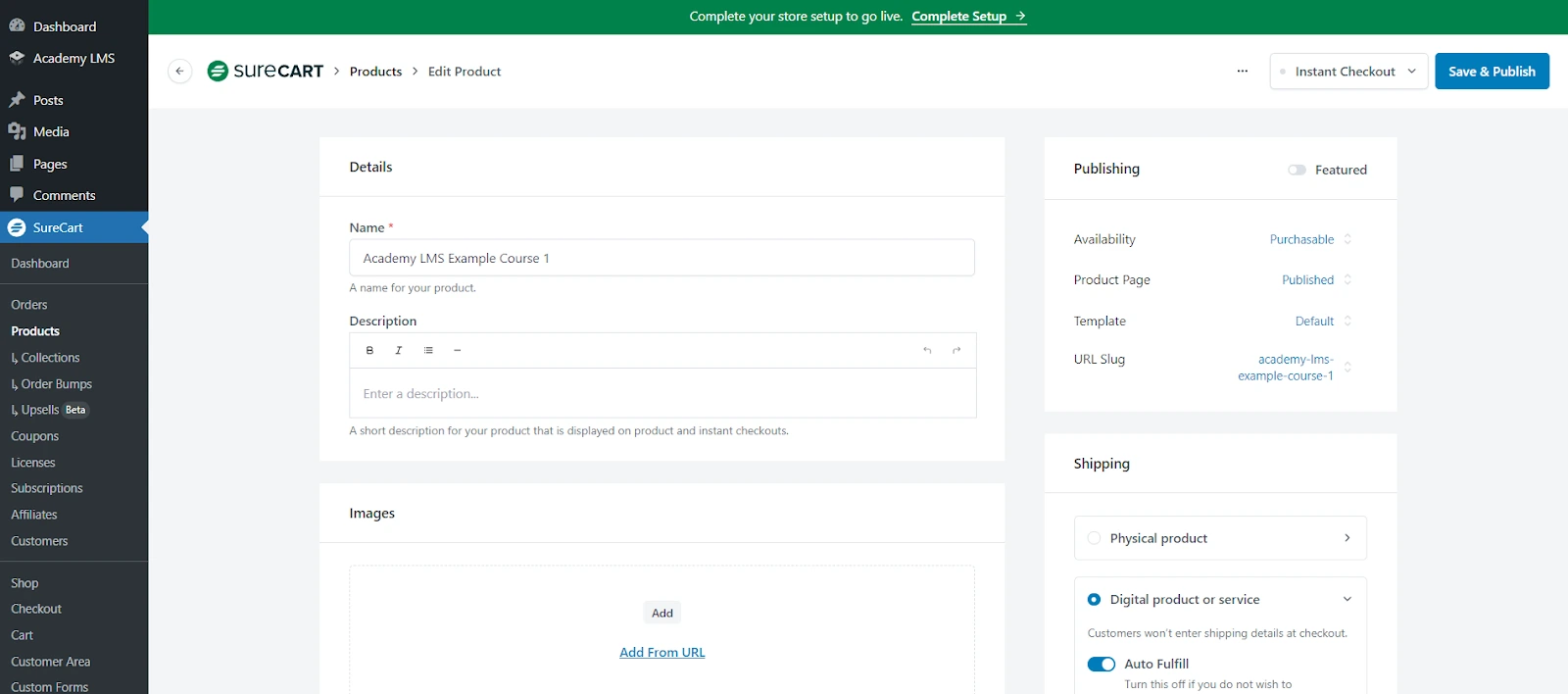Click Save & Publish button
Viewport: 1568px width, 694px height.
(x=1492, y=72)
